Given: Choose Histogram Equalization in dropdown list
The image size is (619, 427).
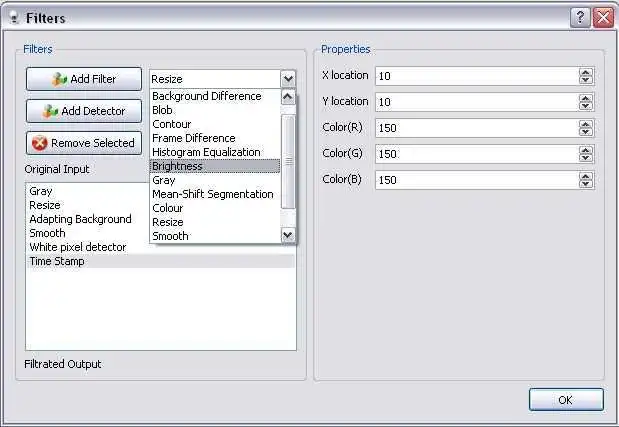Looking at the screenshot, I should tap(215, 152).
